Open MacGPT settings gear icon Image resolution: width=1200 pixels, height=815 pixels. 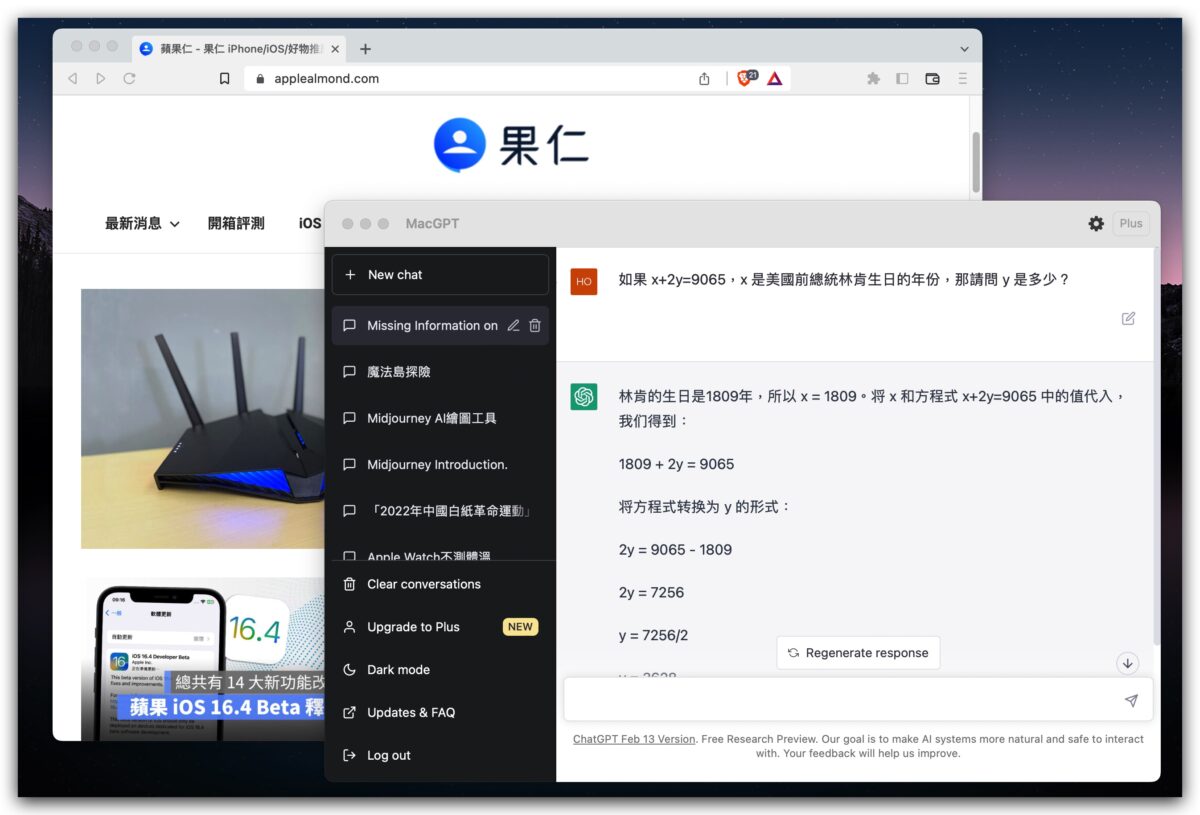1096,223
